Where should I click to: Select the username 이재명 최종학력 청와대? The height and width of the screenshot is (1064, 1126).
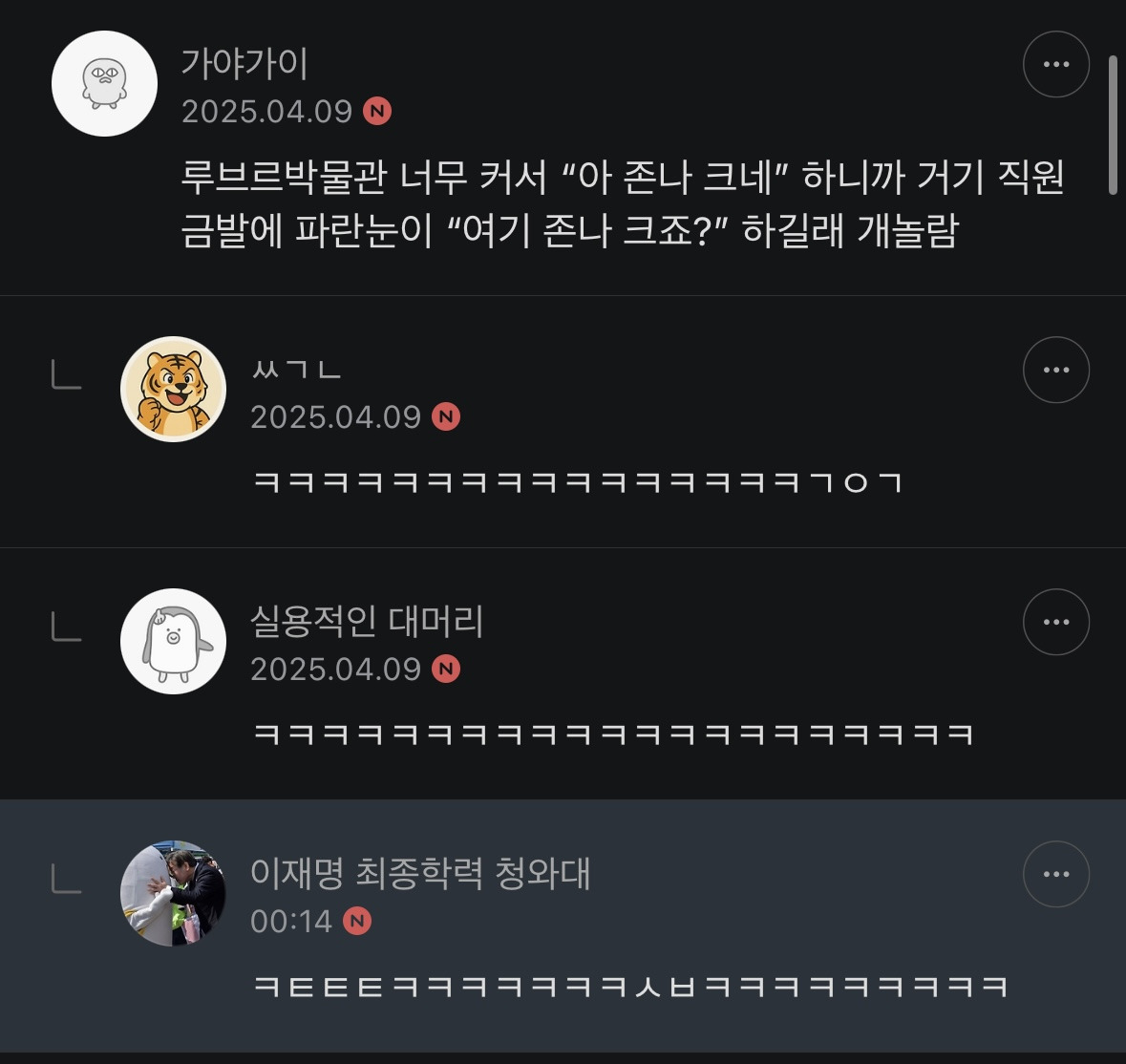click(420, 874)
